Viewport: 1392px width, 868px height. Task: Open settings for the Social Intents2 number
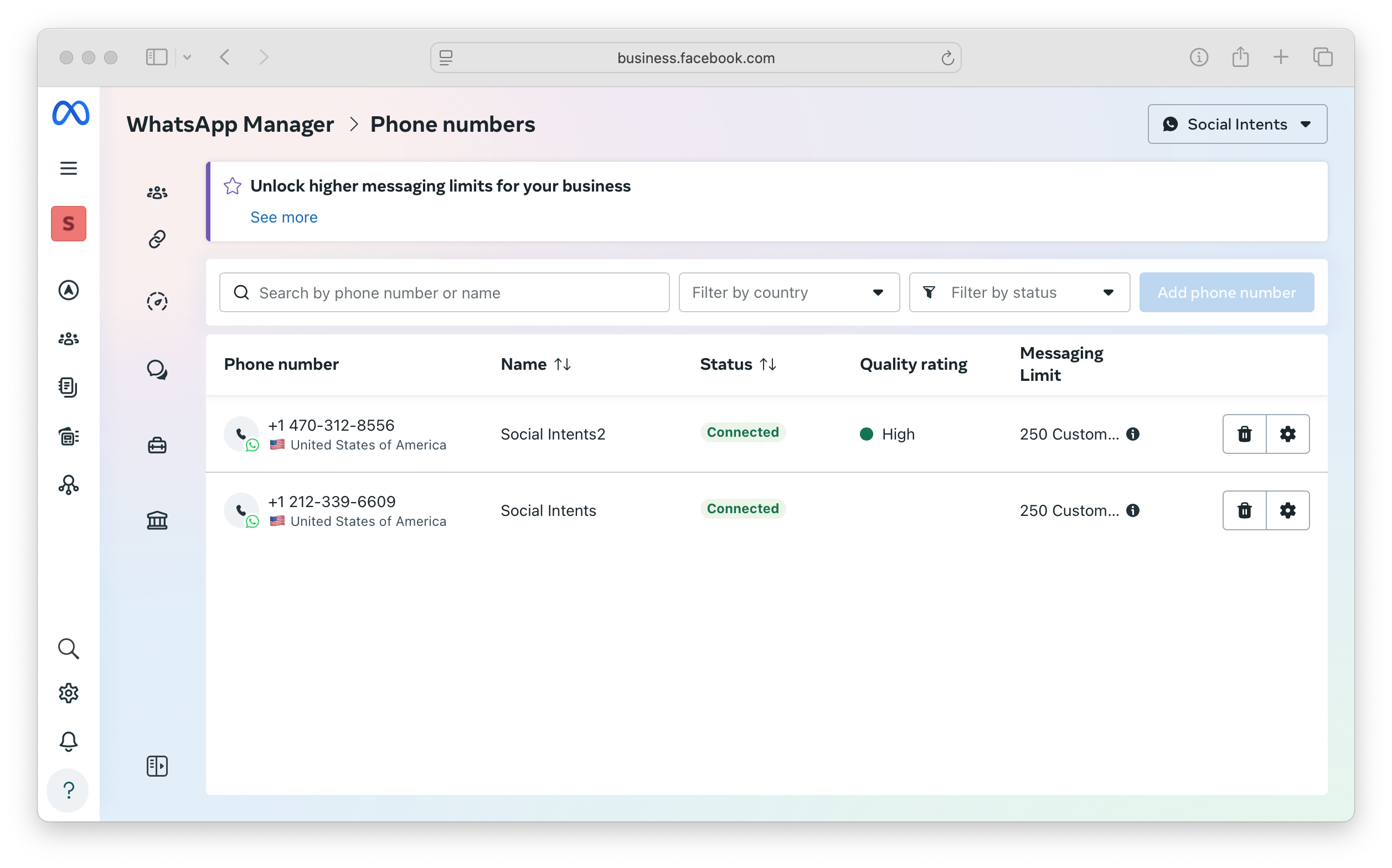coord(1287,434)
